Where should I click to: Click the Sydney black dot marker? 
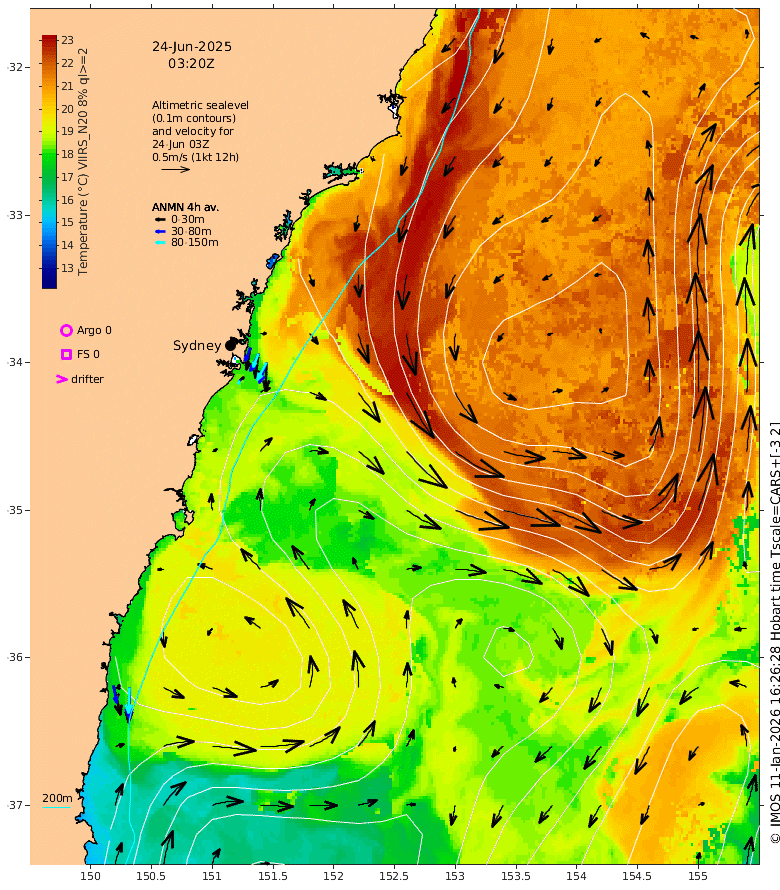point(230,345)
